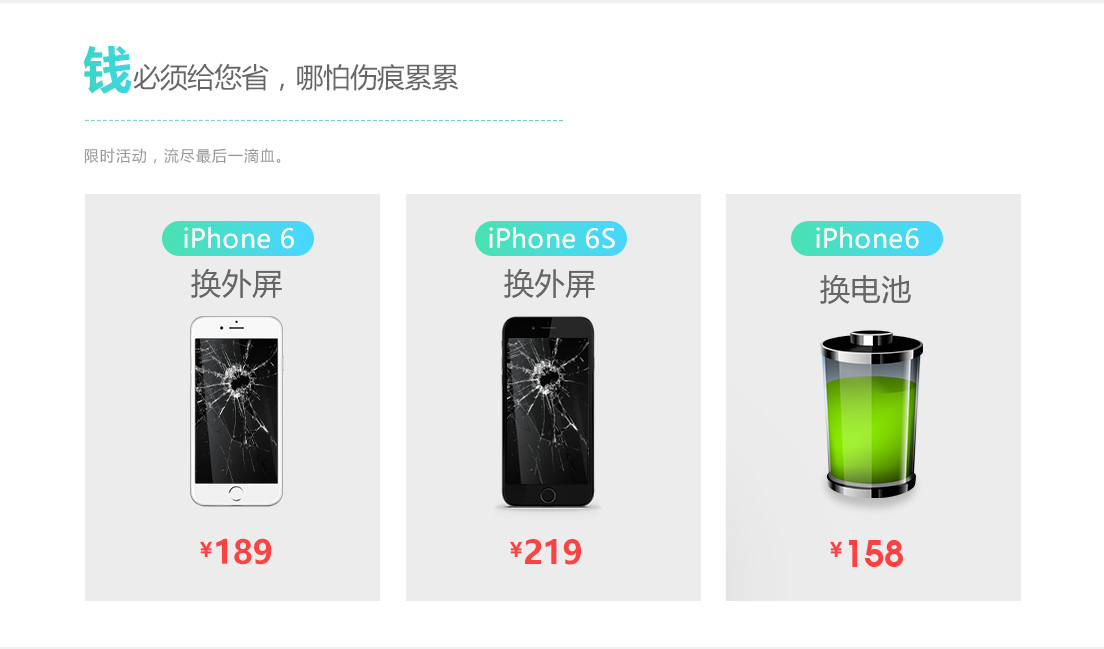Select the iPhone 6S badge
The height and width of the screenshot is (649, 1104).
pos(551,239)
